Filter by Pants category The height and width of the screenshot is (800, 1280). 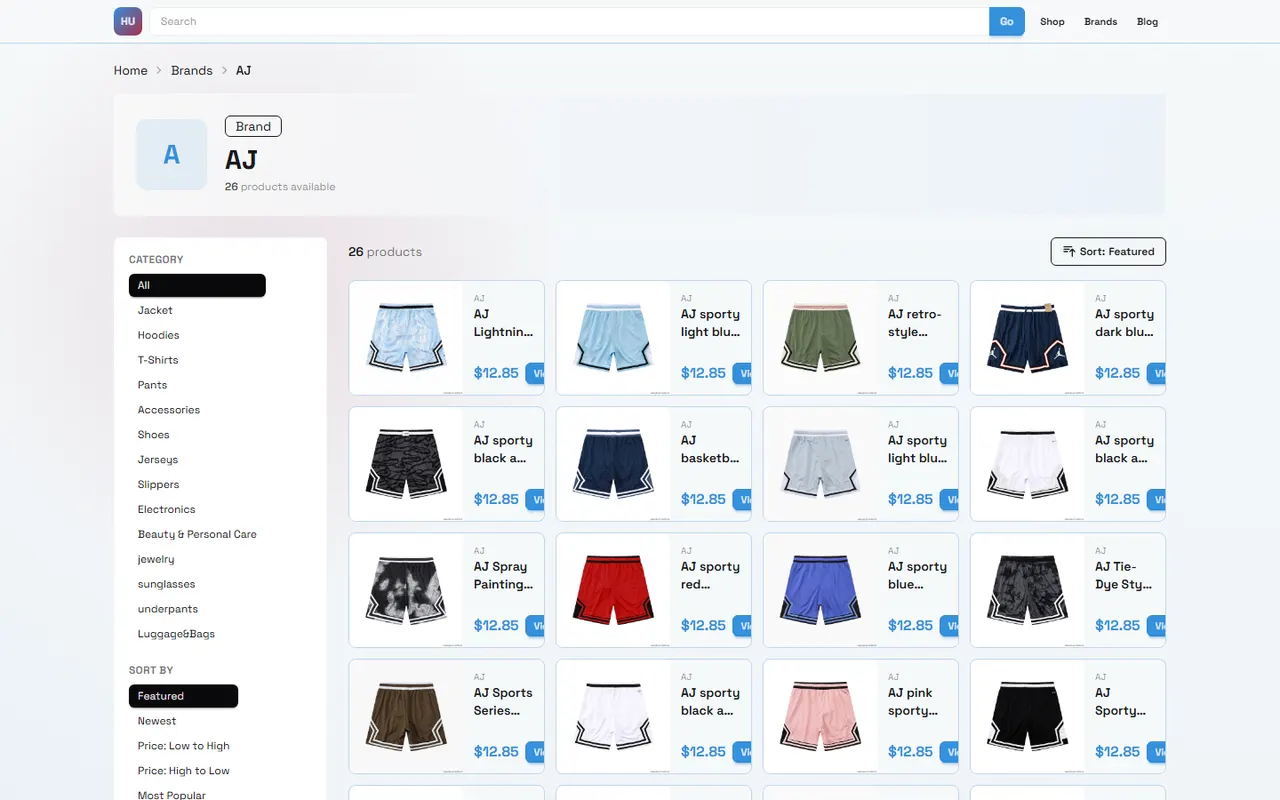tap(153, 385)
